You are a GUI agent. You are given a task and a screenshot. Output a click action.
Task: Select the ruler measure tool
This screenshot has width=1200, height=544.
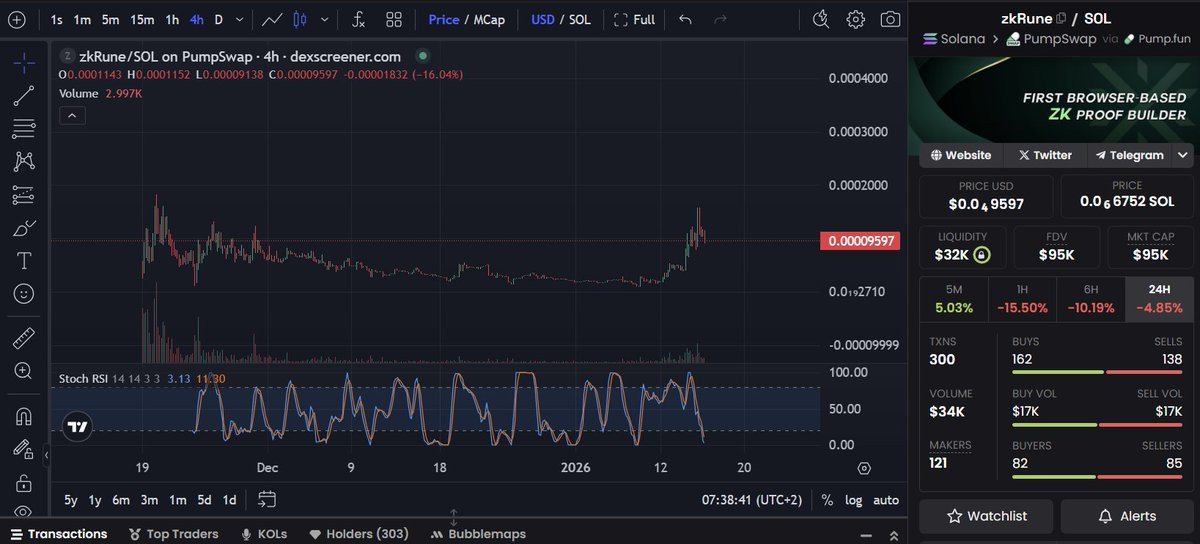(x=24, y=338)
